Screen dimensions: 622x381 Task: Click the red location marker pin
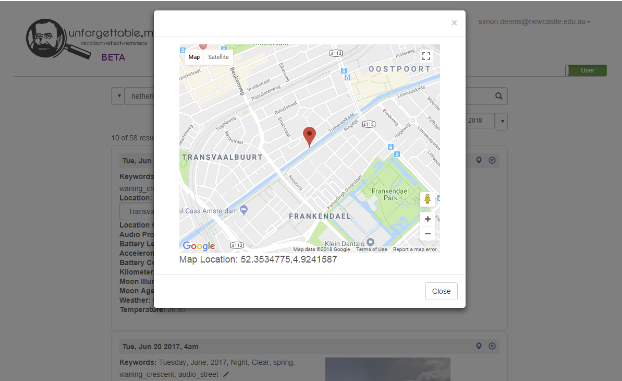tap(309, 137)
